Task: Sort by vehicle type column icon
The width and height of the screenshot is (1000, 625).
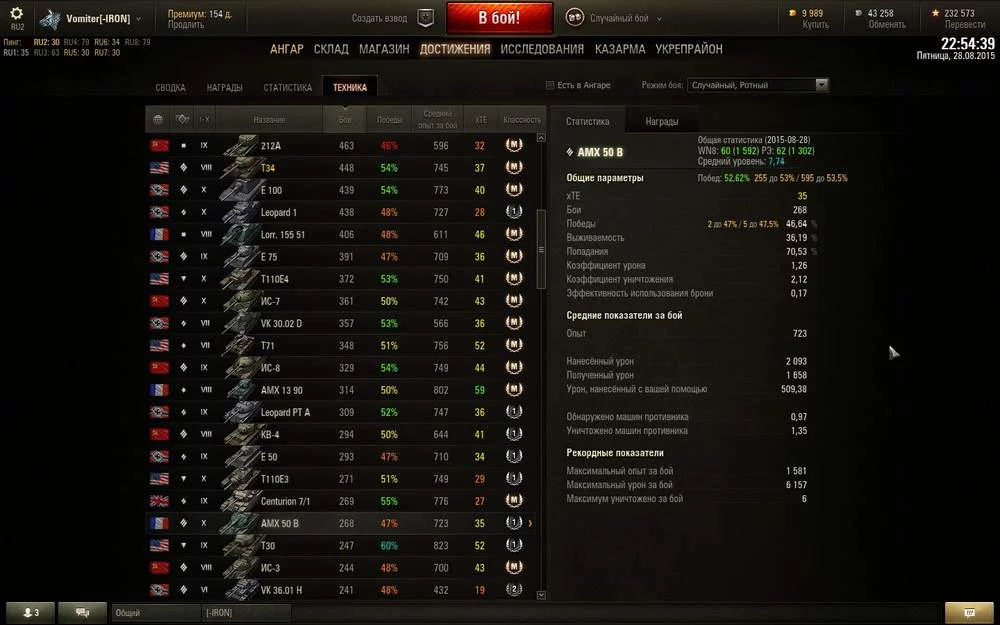Action: pos(183,119)
